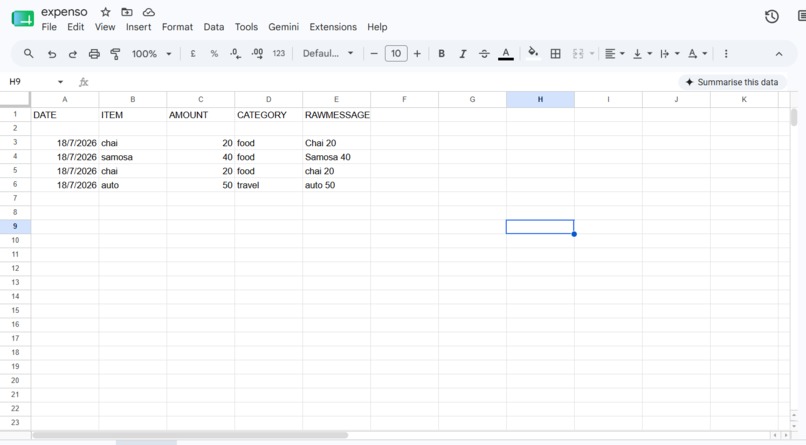Star the expenso document
The image size is (806, 445).
pyautogui.click(x=105, y=12)
